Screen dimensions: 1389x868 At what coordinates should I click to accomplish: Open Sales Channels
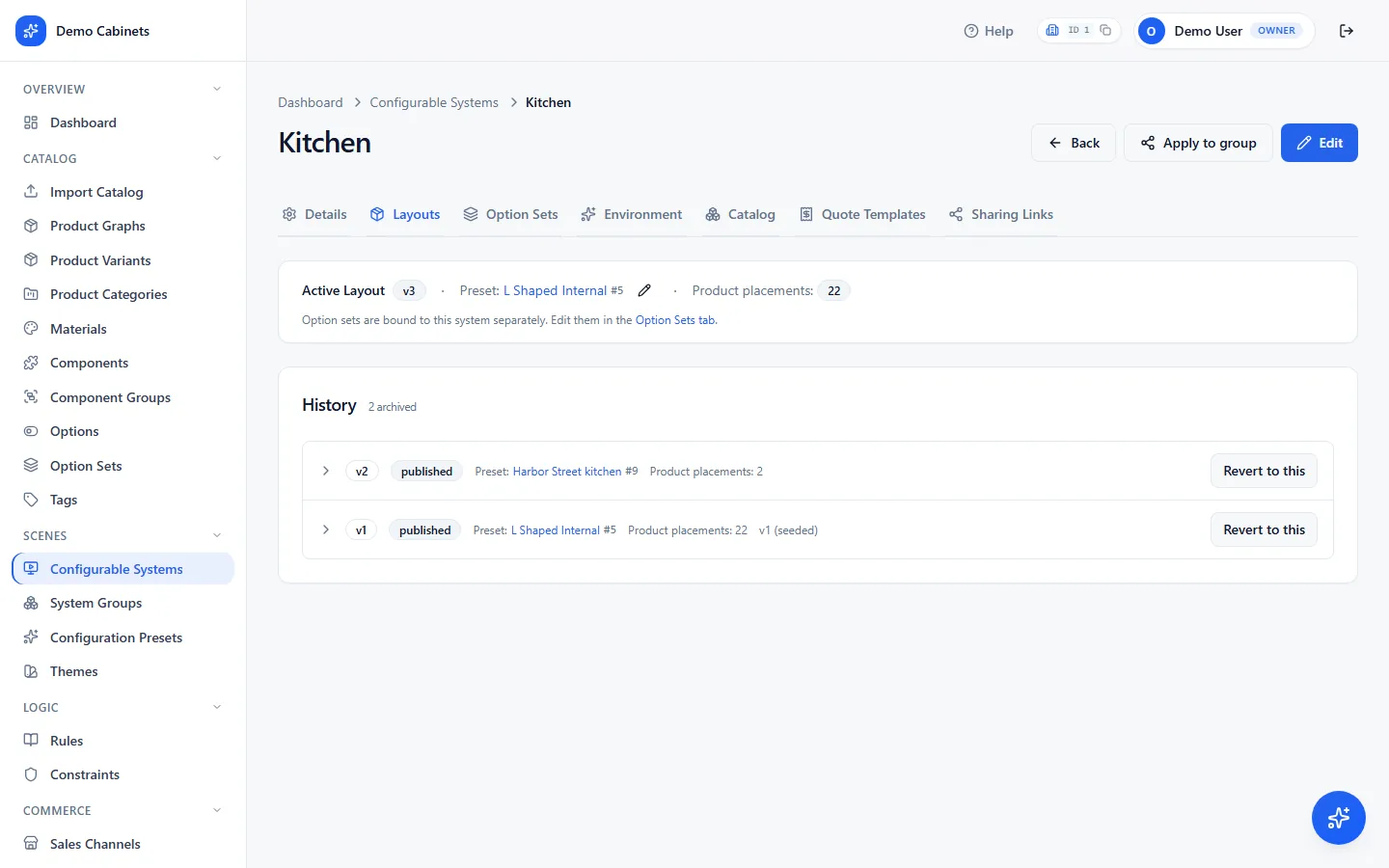pyautogui.click(x=123, y=844)
